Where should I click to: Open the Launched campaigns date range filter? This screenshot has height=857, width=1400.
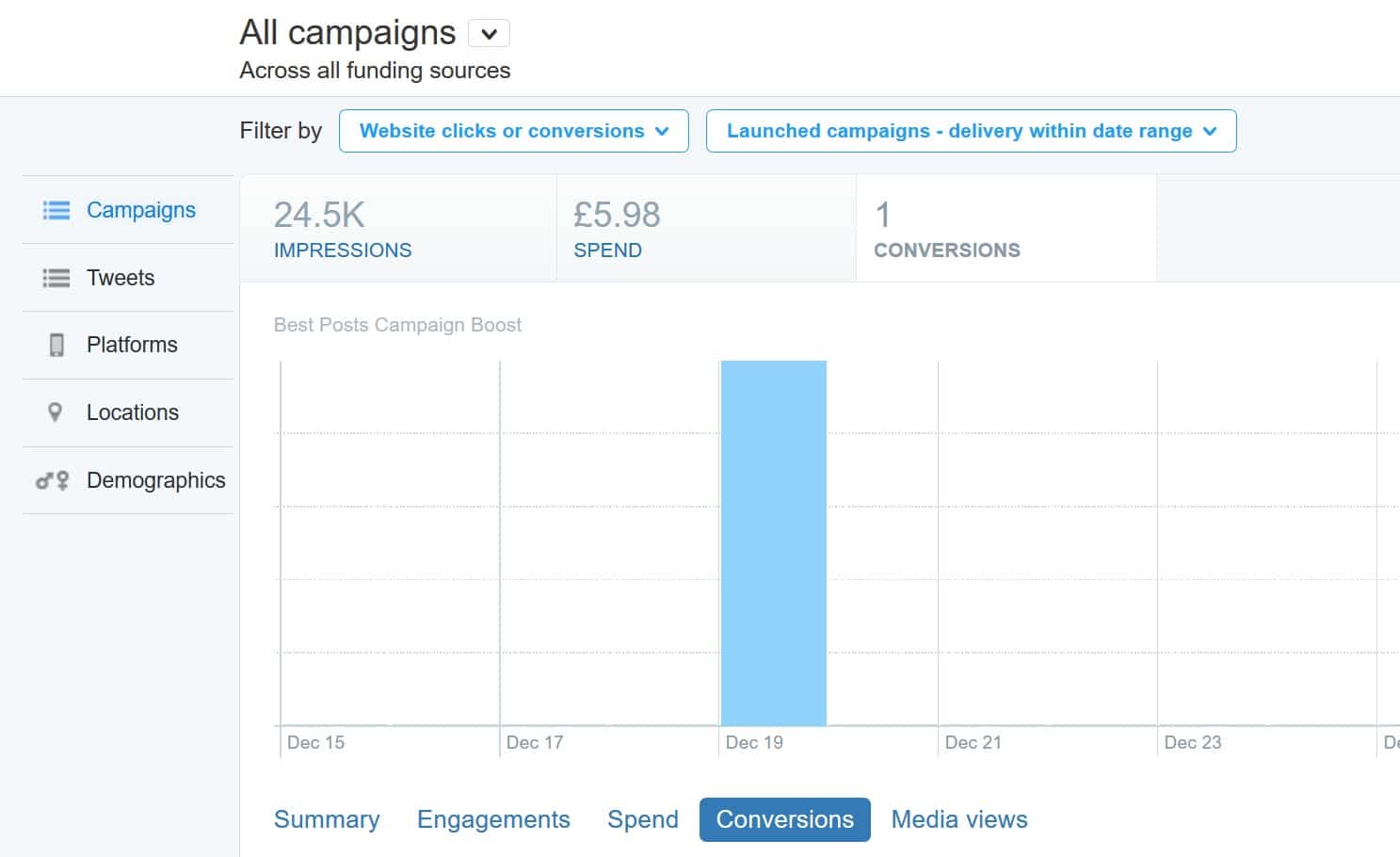pos(972,131)
